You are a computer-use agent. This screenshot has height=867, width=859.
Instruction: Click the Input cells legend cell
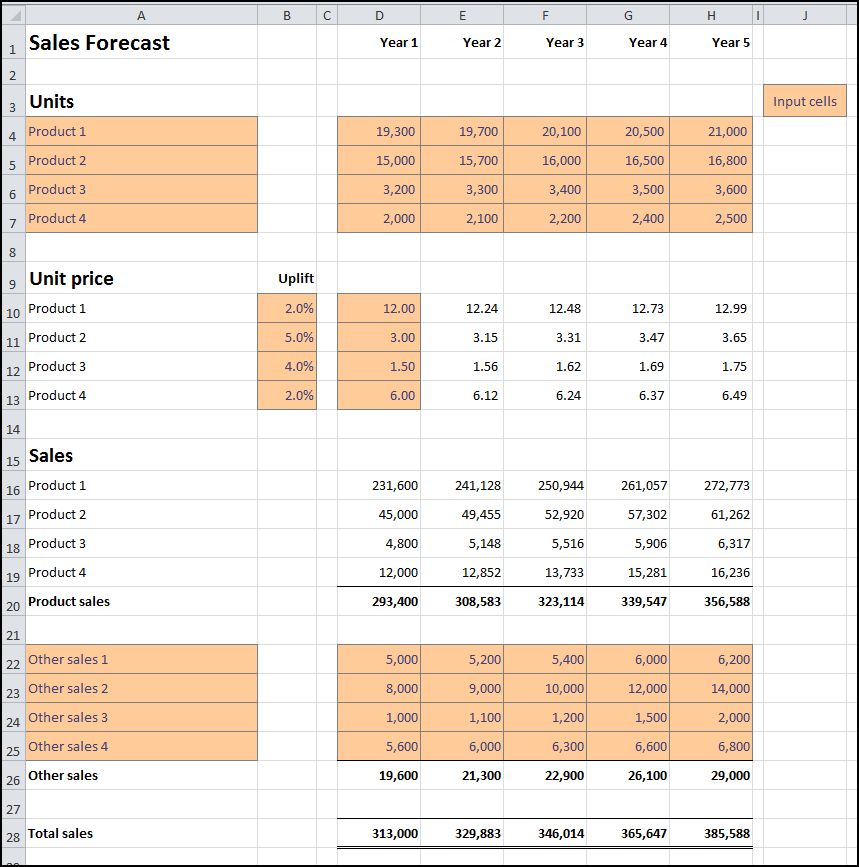point(805,101)
